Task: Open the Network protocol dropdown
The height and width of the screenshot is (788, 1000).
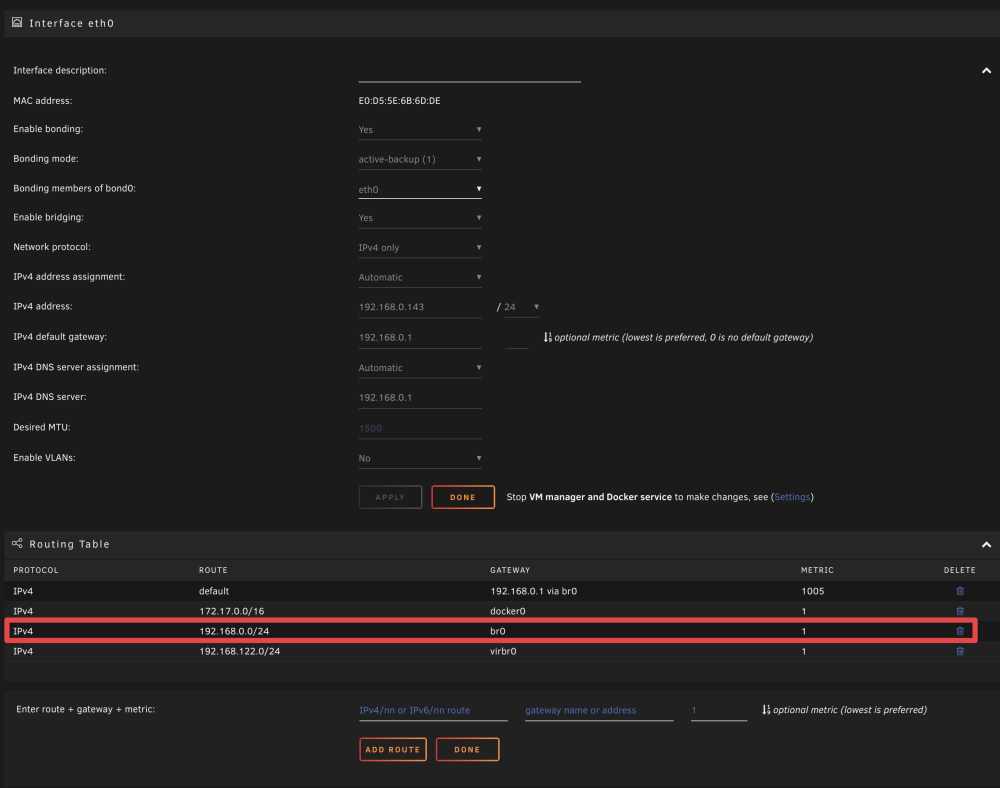Action: [420, 247]
